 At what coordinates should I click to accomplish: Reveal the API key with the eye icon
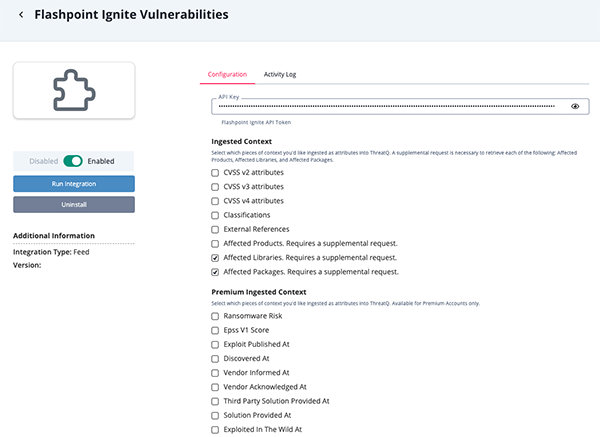point(575,106)
